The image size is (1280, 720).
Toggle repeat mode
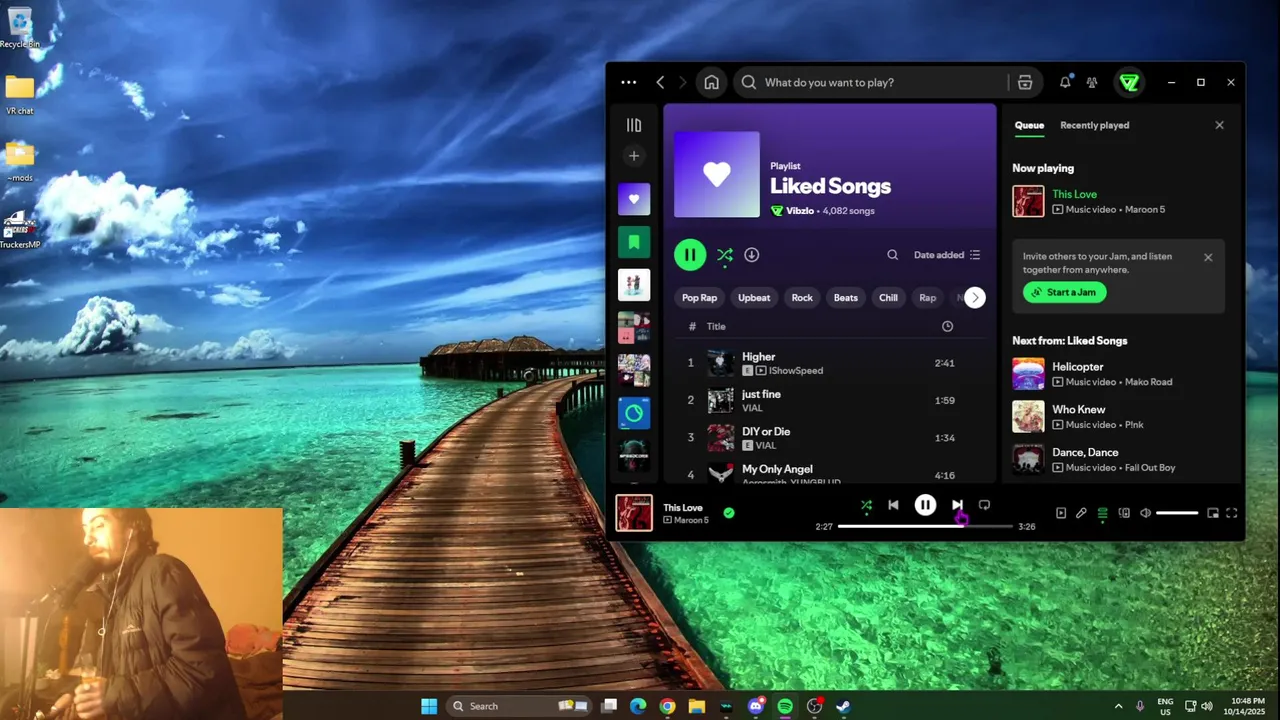click(984, 506)
